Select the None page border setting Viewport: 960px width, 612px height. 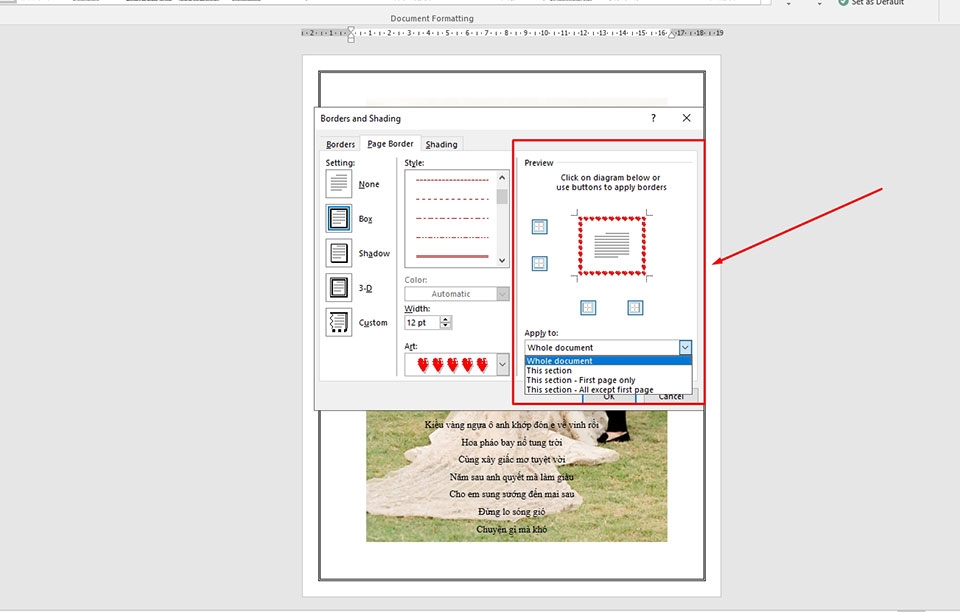tap(337, 183)
